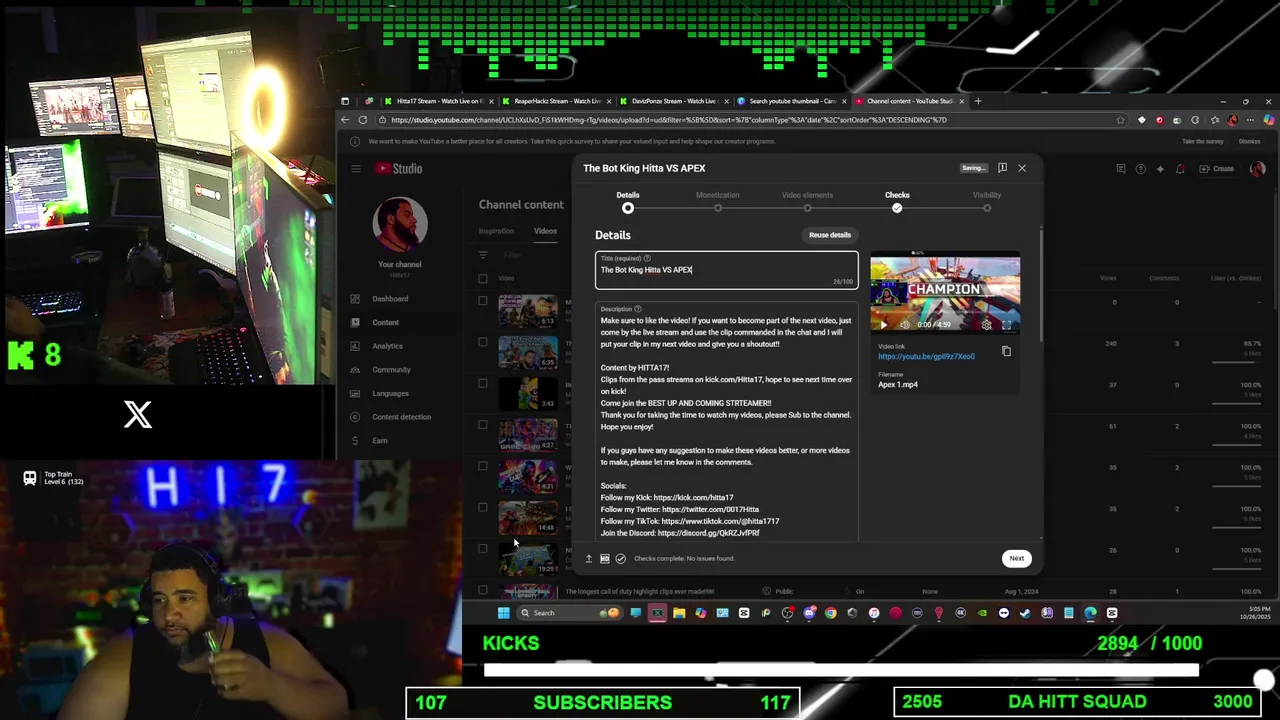Close the upload dialog with X
The height and width of the screenshot is (720, 1280).
point(1022,168)
